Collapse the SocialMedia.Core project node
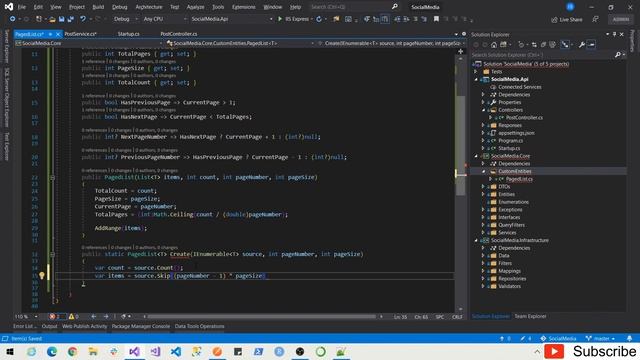The width and height of the screenshot is (640, 360). point(476,156)
